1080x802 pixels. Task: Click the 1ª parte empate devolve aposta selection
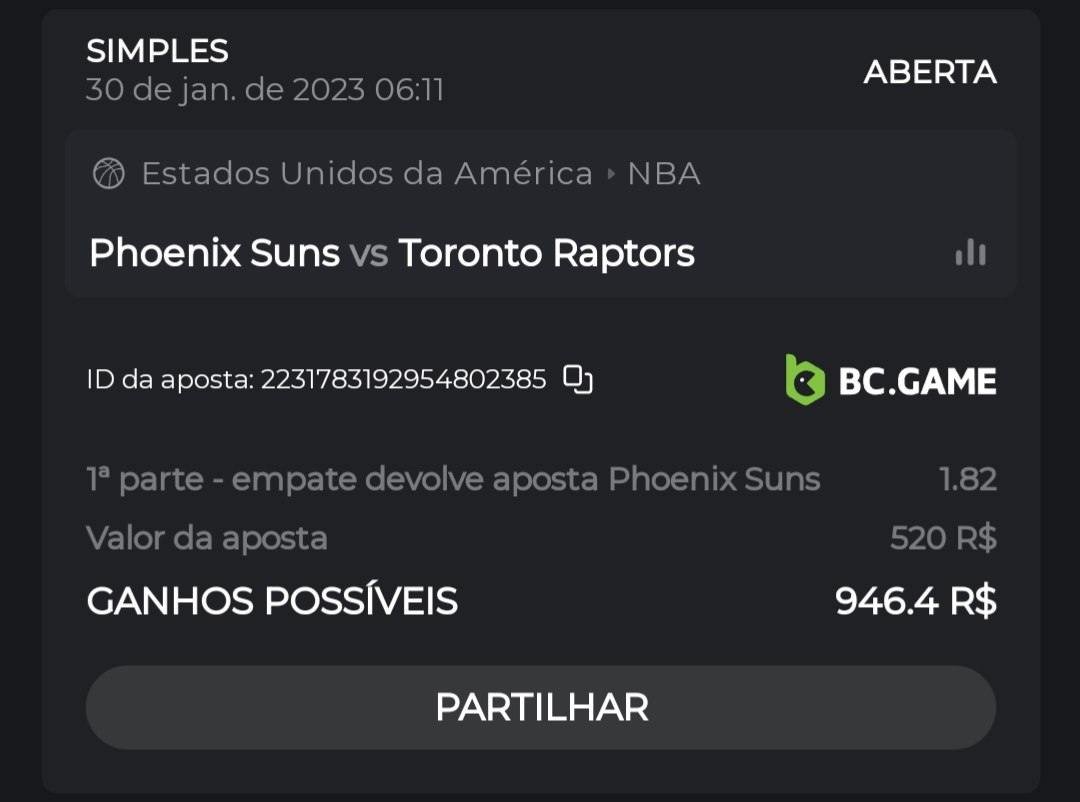click(453, 479)
